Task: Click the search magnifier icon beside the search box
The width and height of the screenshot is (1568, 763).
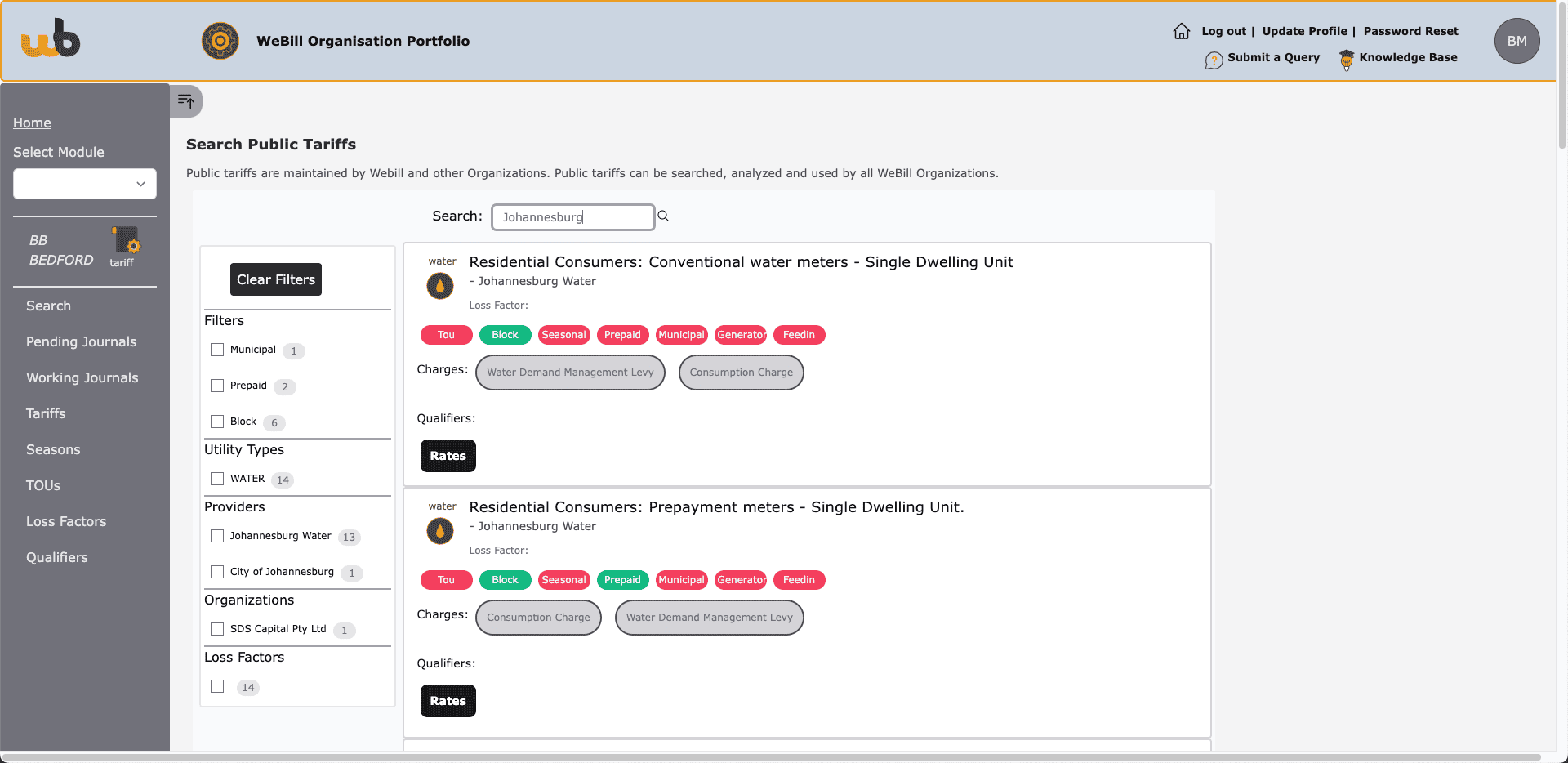Action: tap(663, 216)
